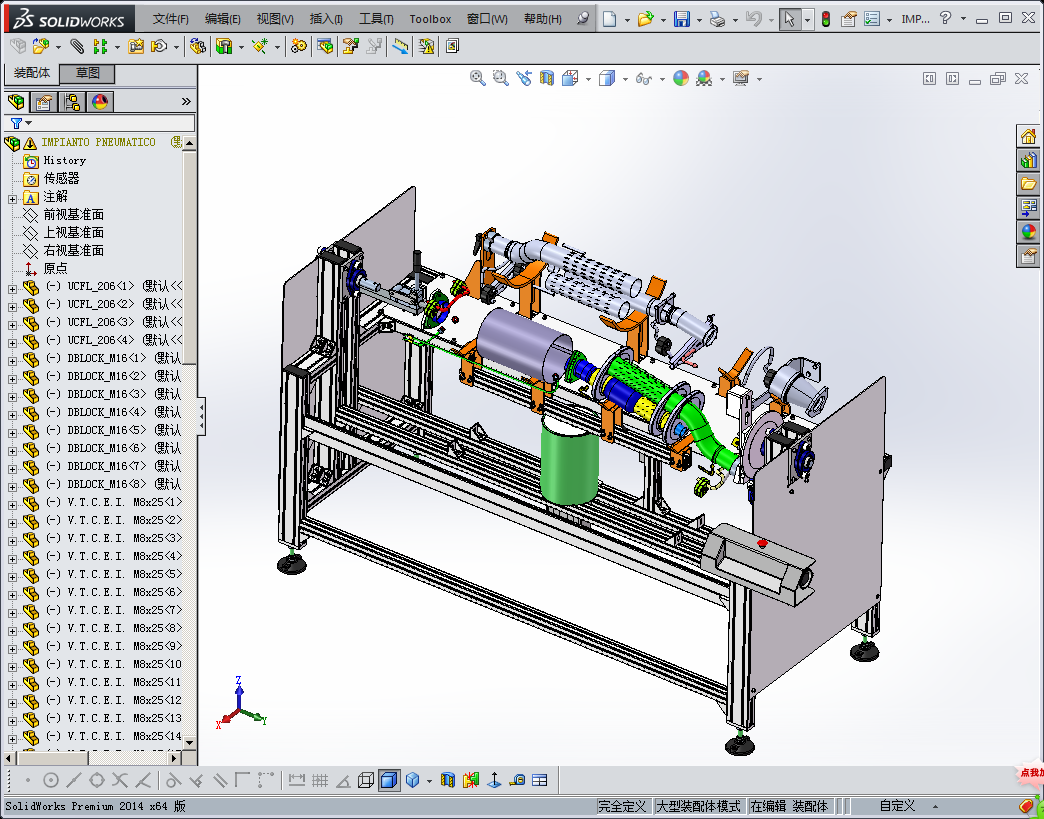Click the 大型装配体模式 status button

click(x=698, y=806)
